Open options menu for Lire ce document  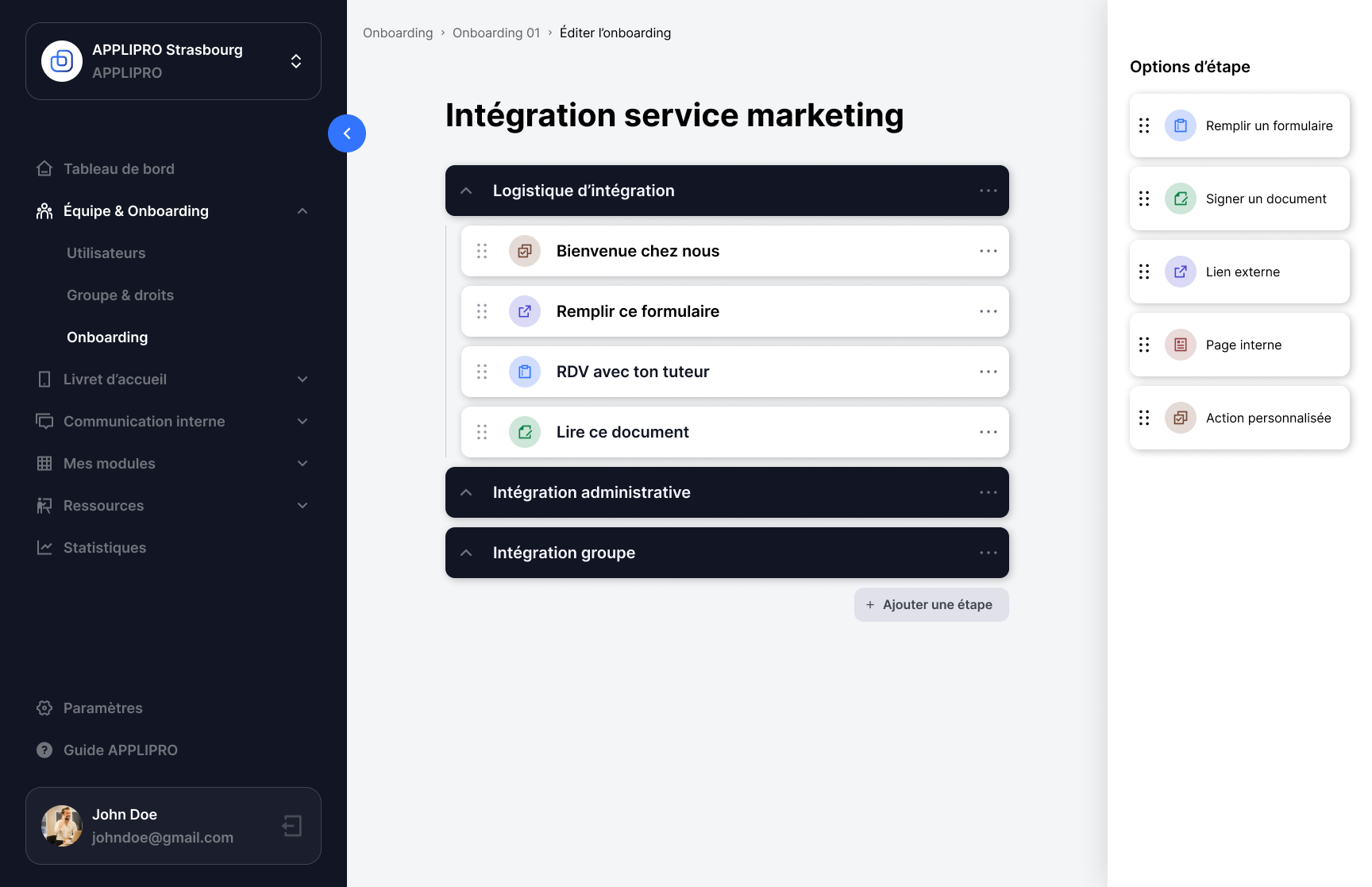coord(988,432)
